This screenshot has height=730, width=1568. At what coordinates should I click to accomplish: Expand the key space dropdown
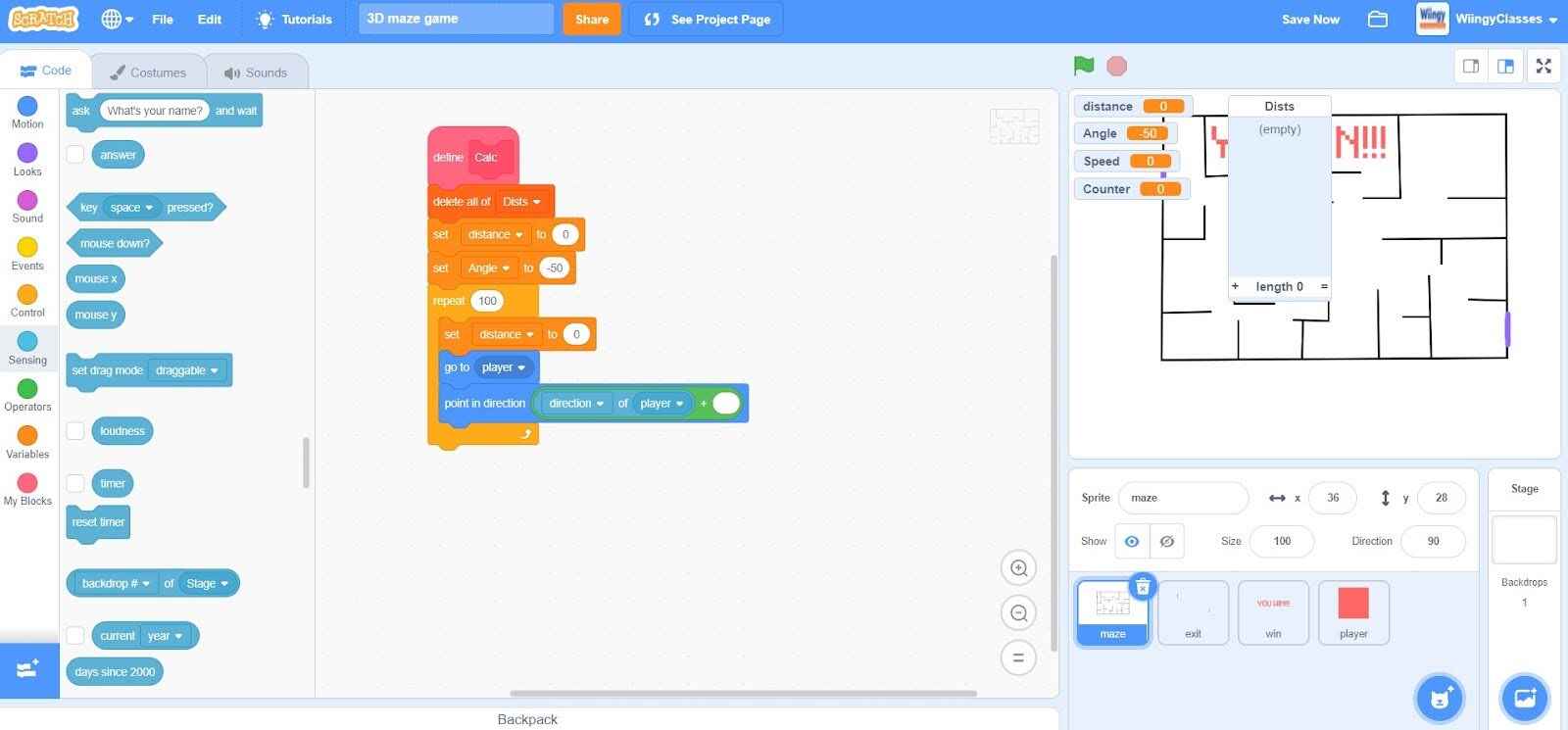pos(131,208)
